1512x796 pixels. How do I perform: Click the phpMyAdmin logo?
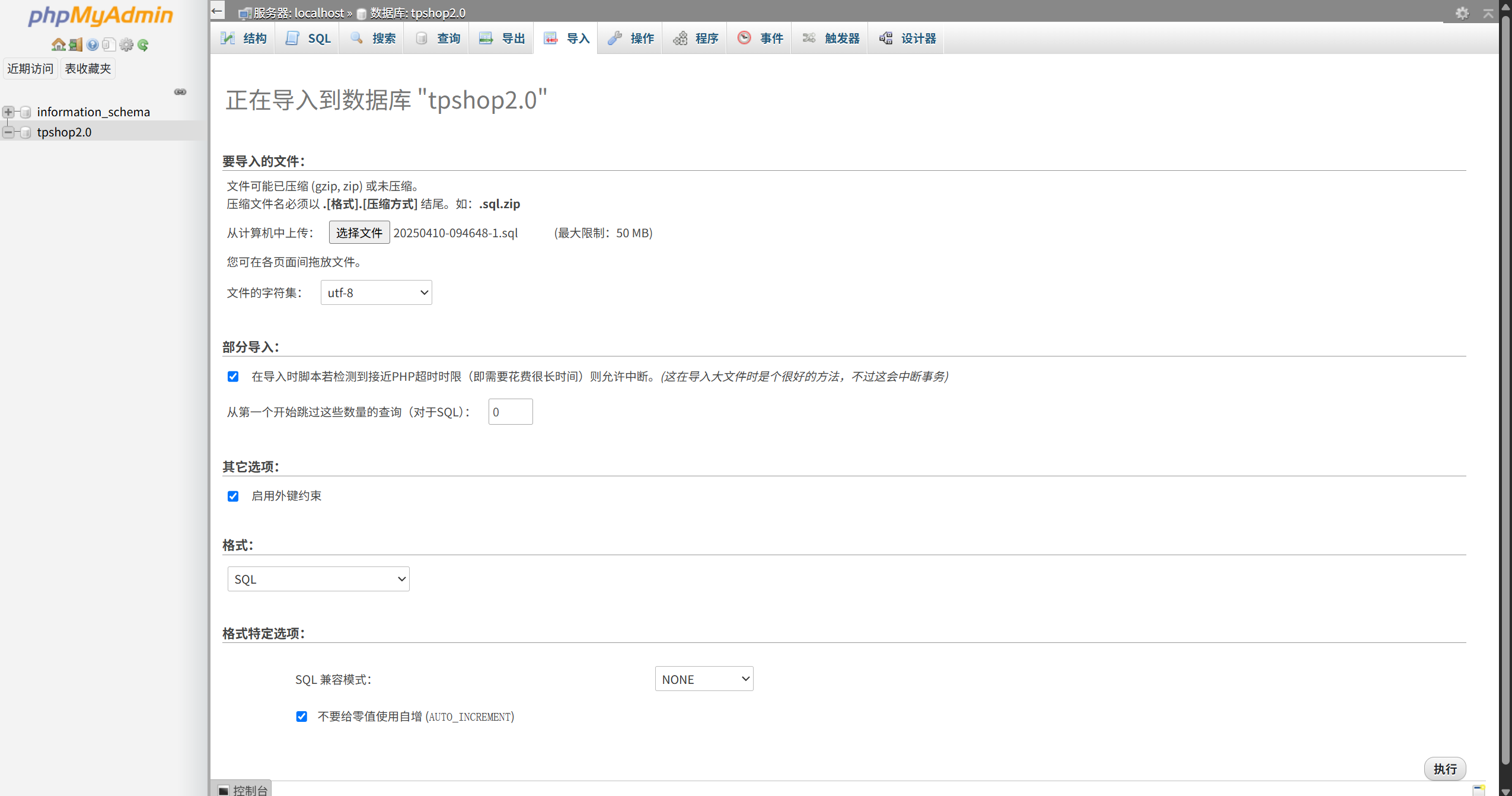(x=101, y=15)
